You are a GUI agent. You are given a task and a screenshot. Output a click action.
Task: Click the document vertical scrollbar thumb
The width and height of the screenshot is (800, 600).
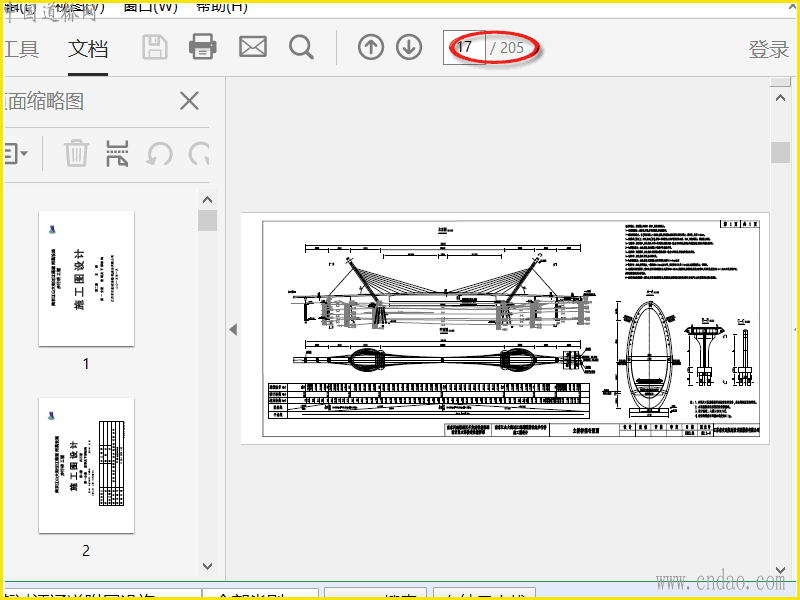coord(780,152)
